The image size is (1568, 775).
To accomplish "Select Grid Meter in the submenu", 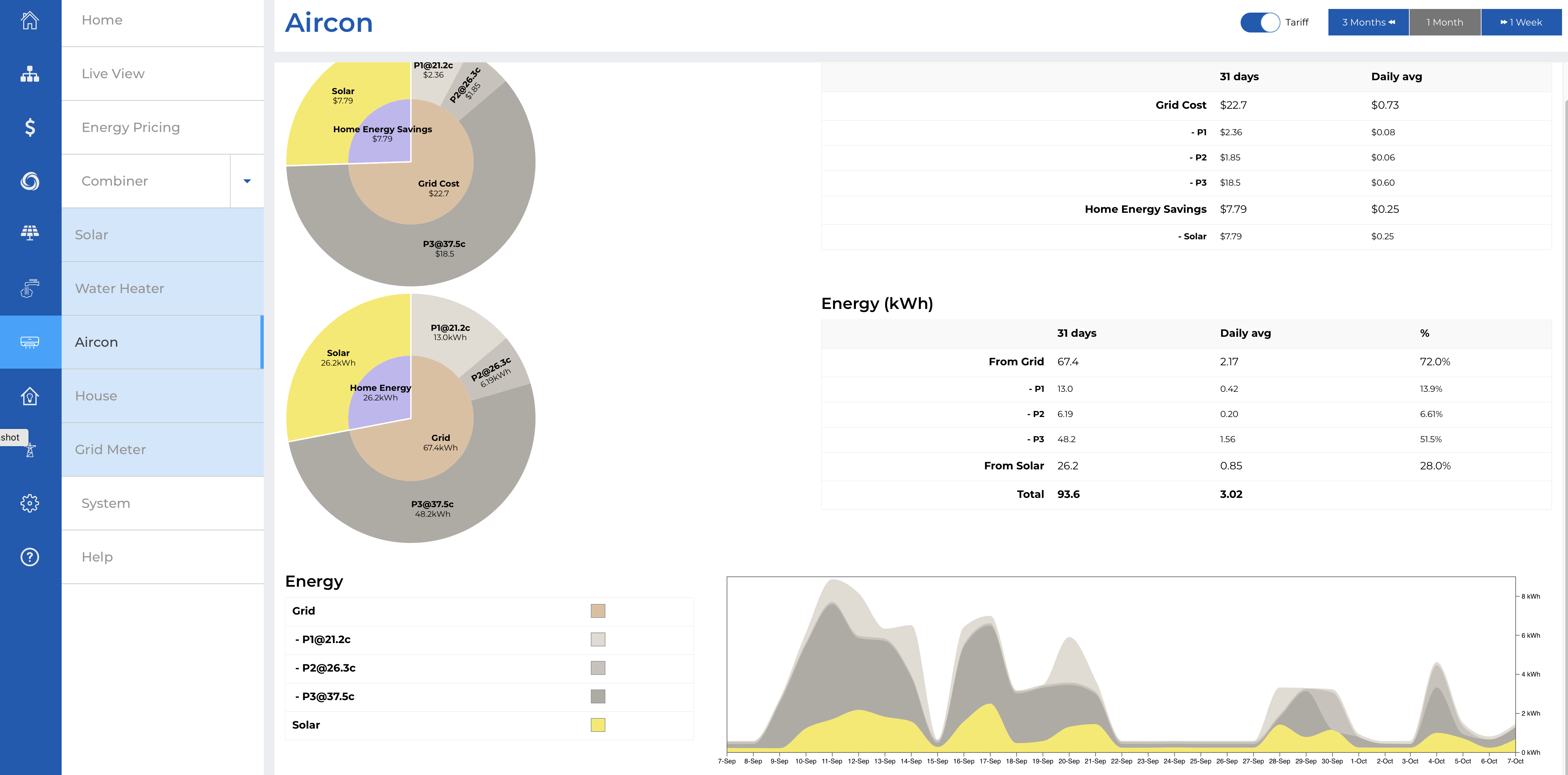I will pos(110,449).
